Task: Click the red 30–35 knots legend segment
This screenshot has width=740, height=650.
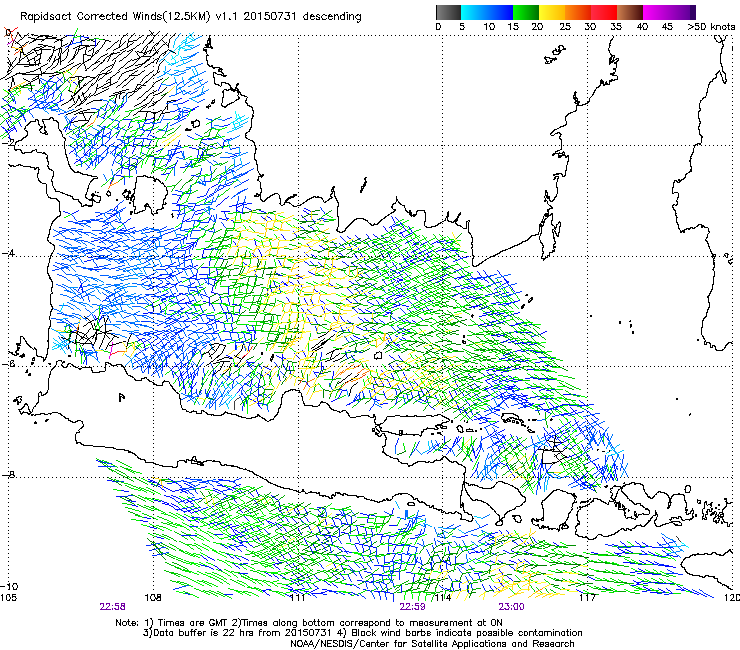Action: (604, 12)
